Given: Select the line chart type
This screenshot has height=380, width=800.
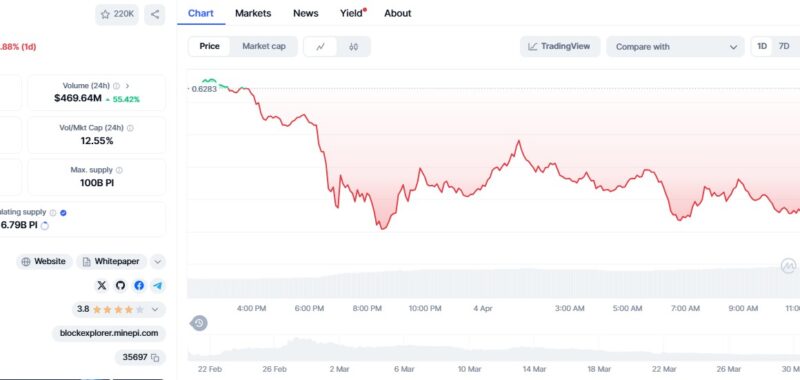Looking at the screenshot, I should (320, 47).
